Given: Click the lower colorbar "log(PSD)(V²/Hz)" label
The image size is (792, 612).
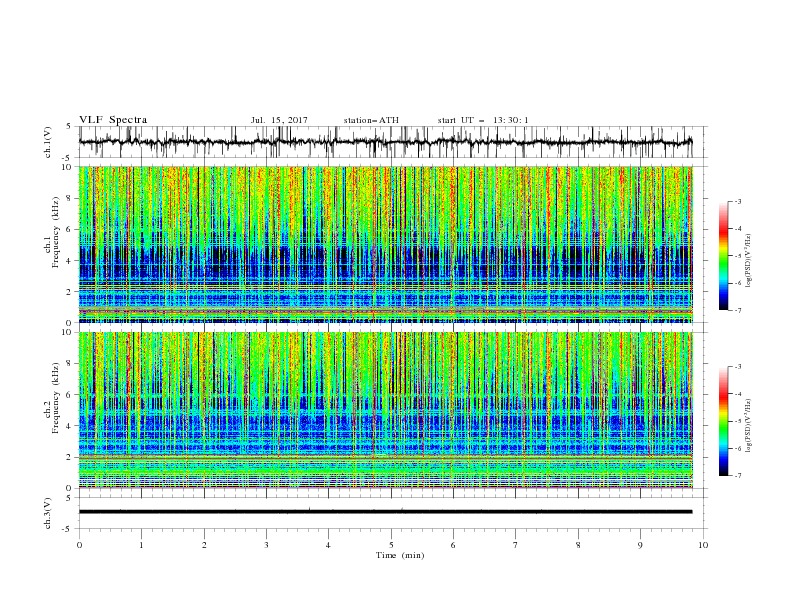Looking at the screenshot, I should tap(748, 425).
